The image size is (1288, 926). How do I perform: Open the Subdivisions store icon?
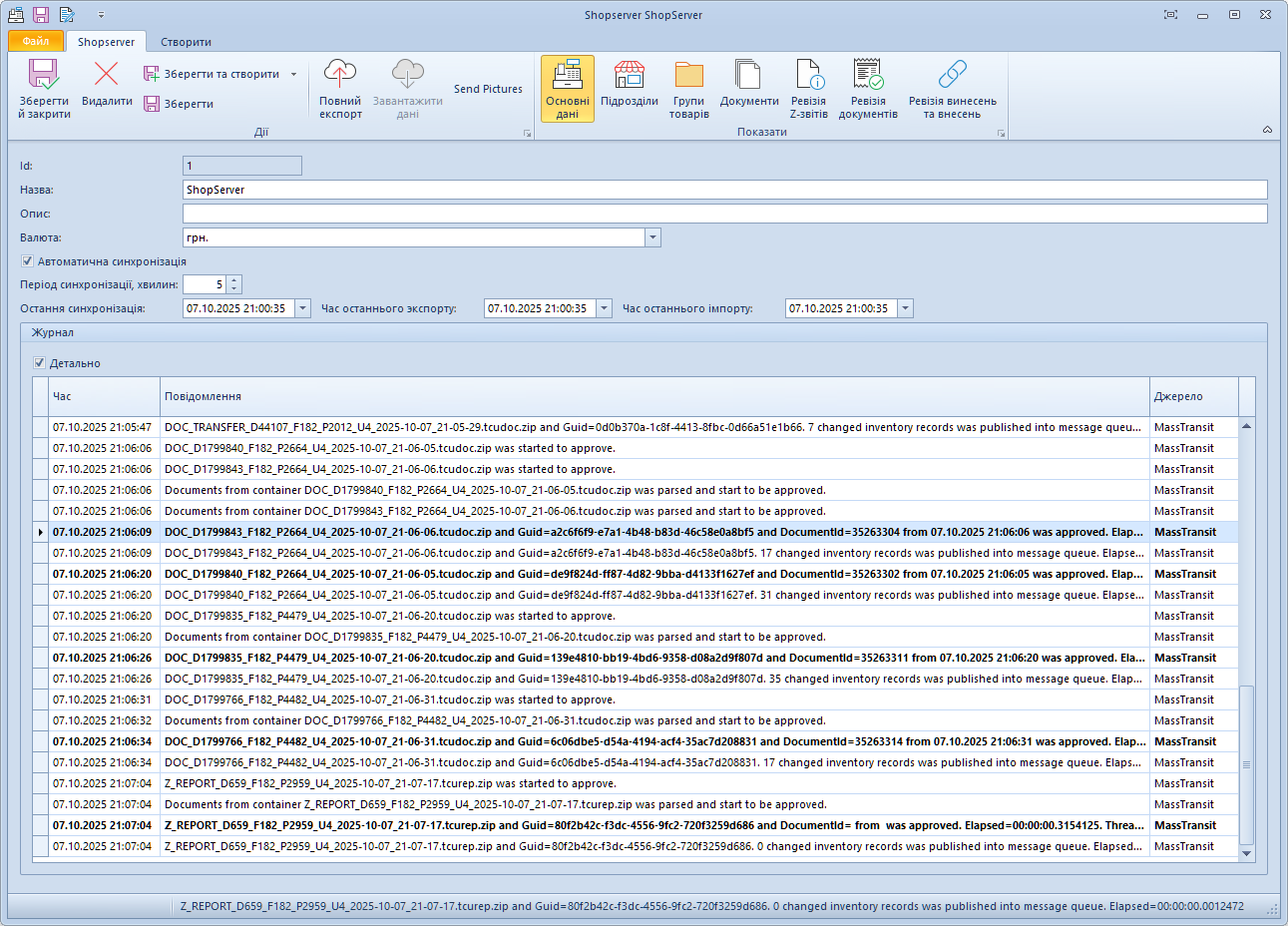(x=629, y=76)
